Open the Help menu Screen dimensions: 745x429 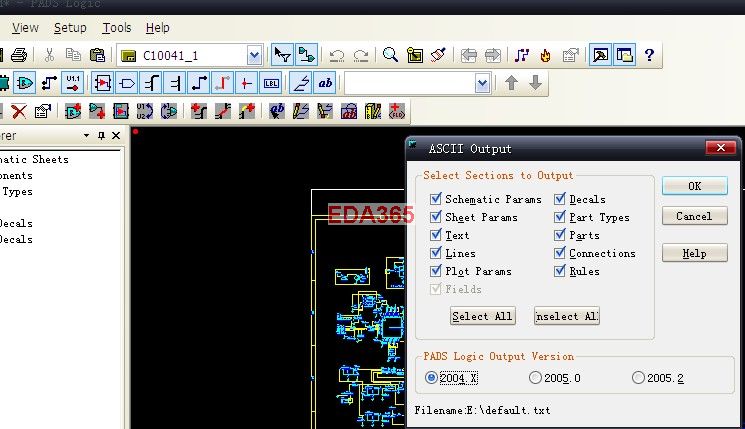(x=157, y=28)
